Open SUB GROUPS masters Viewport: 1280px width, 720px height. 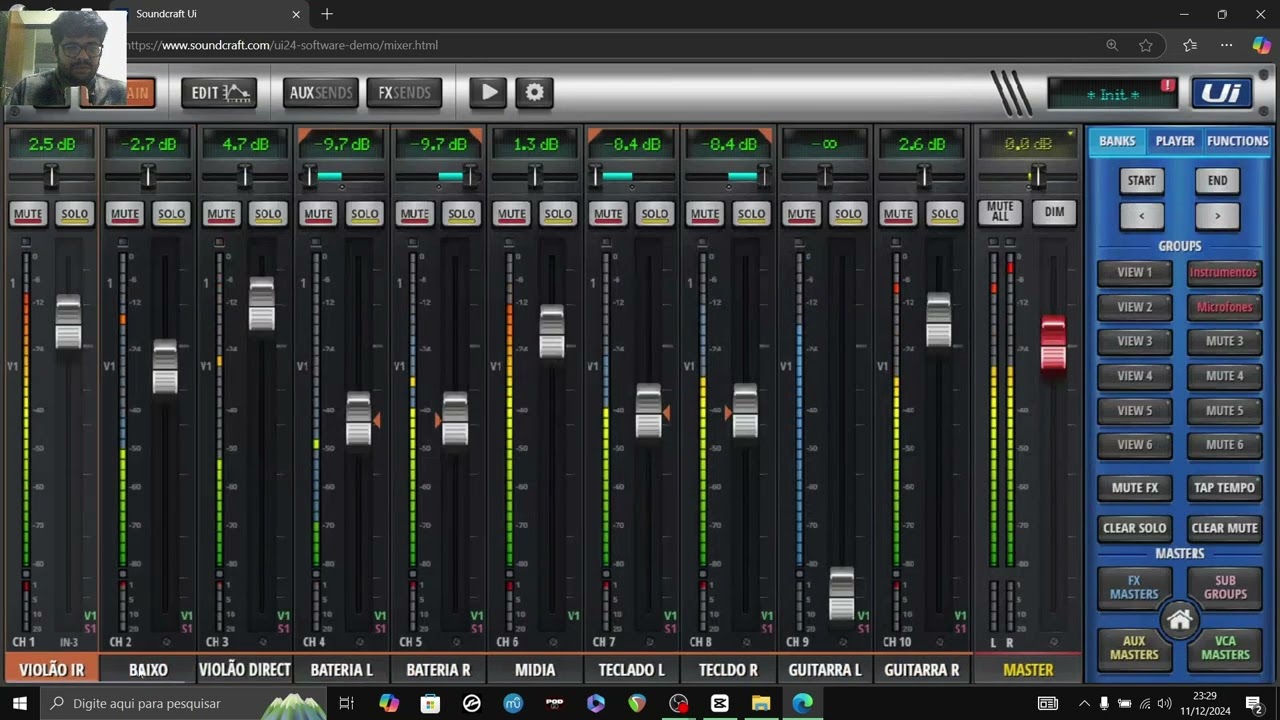click(1224, 587)
